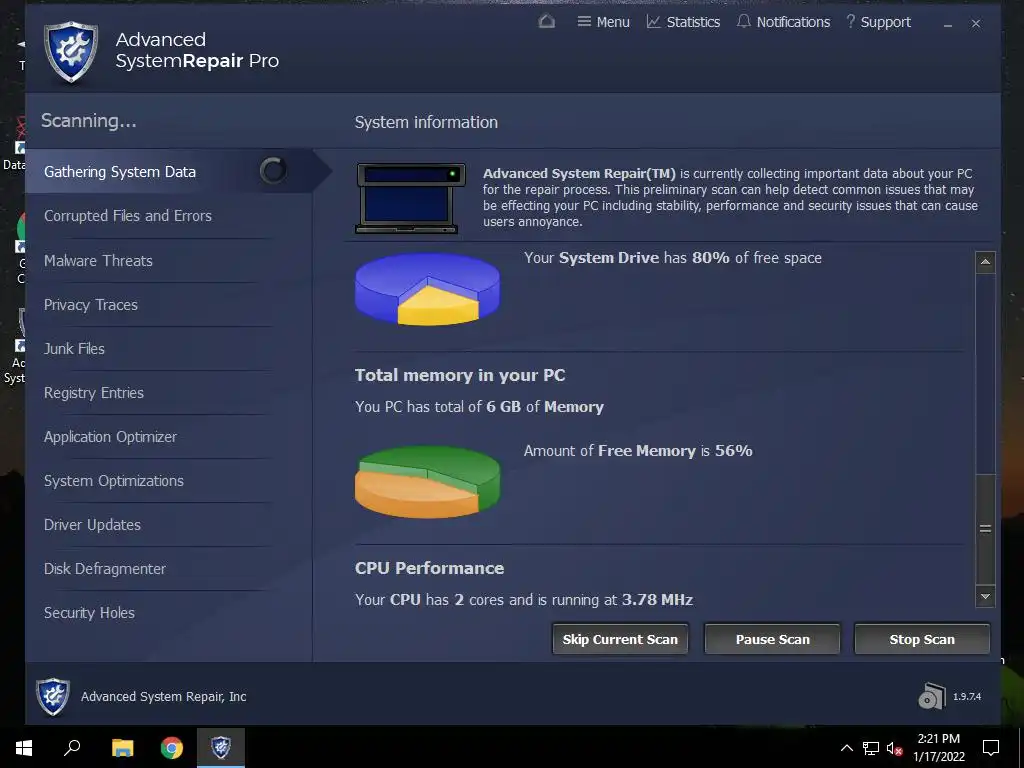
Task: Minimize the Advanced SystemRepair window
Action: (x=948, y=24)
